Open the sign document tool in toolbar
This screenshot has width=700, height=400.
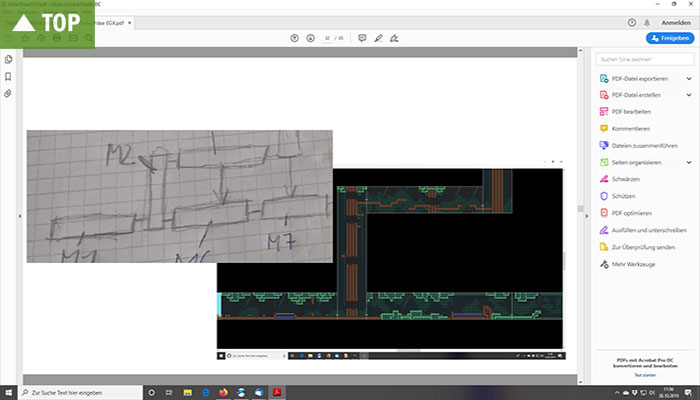[394, 38]
